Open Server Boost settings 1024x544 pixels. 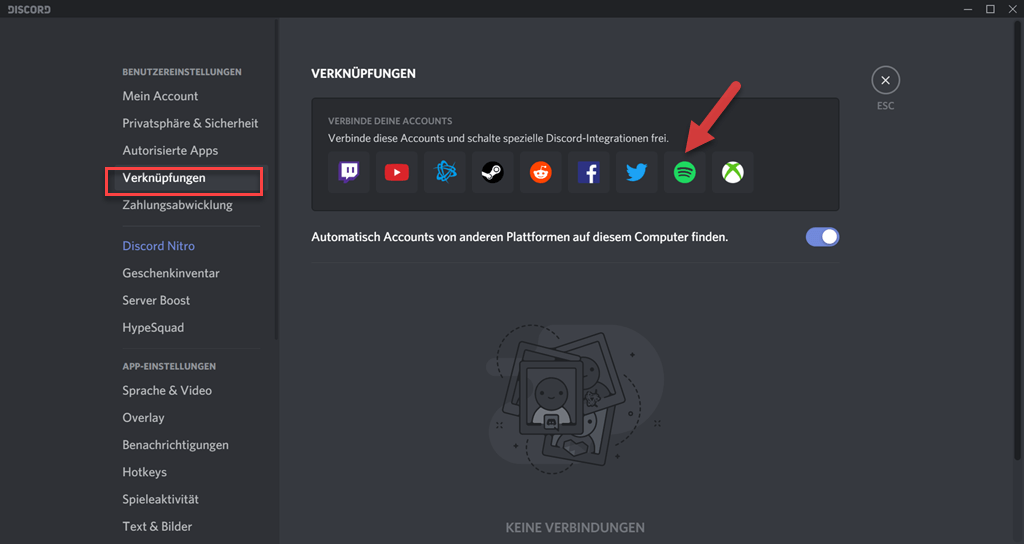pyautogui.click(x=156, y=300)
